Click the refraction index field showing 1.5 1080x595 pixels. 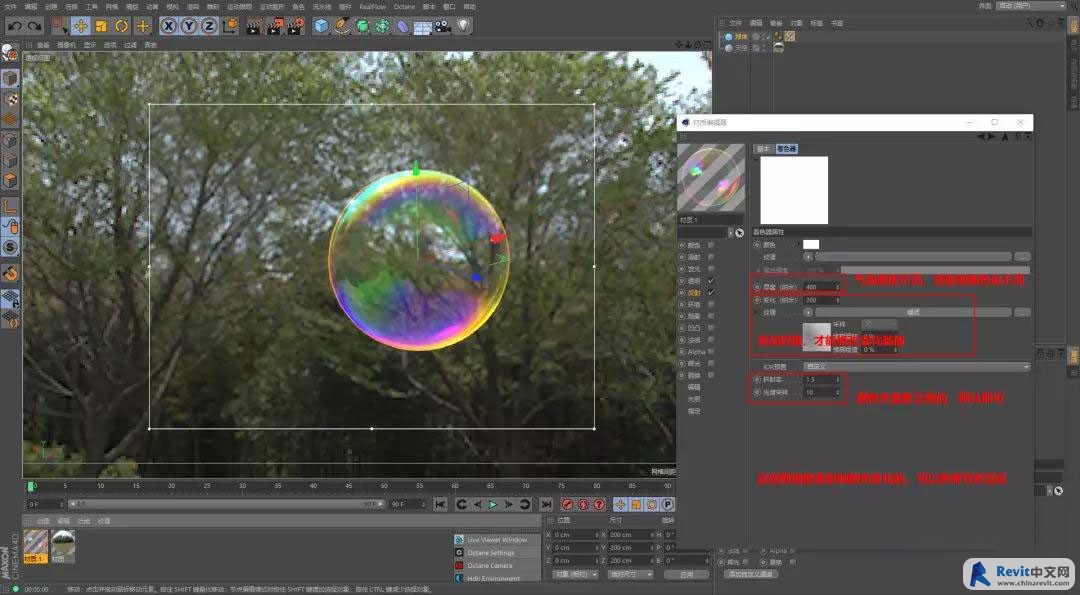tap(821, 379)
